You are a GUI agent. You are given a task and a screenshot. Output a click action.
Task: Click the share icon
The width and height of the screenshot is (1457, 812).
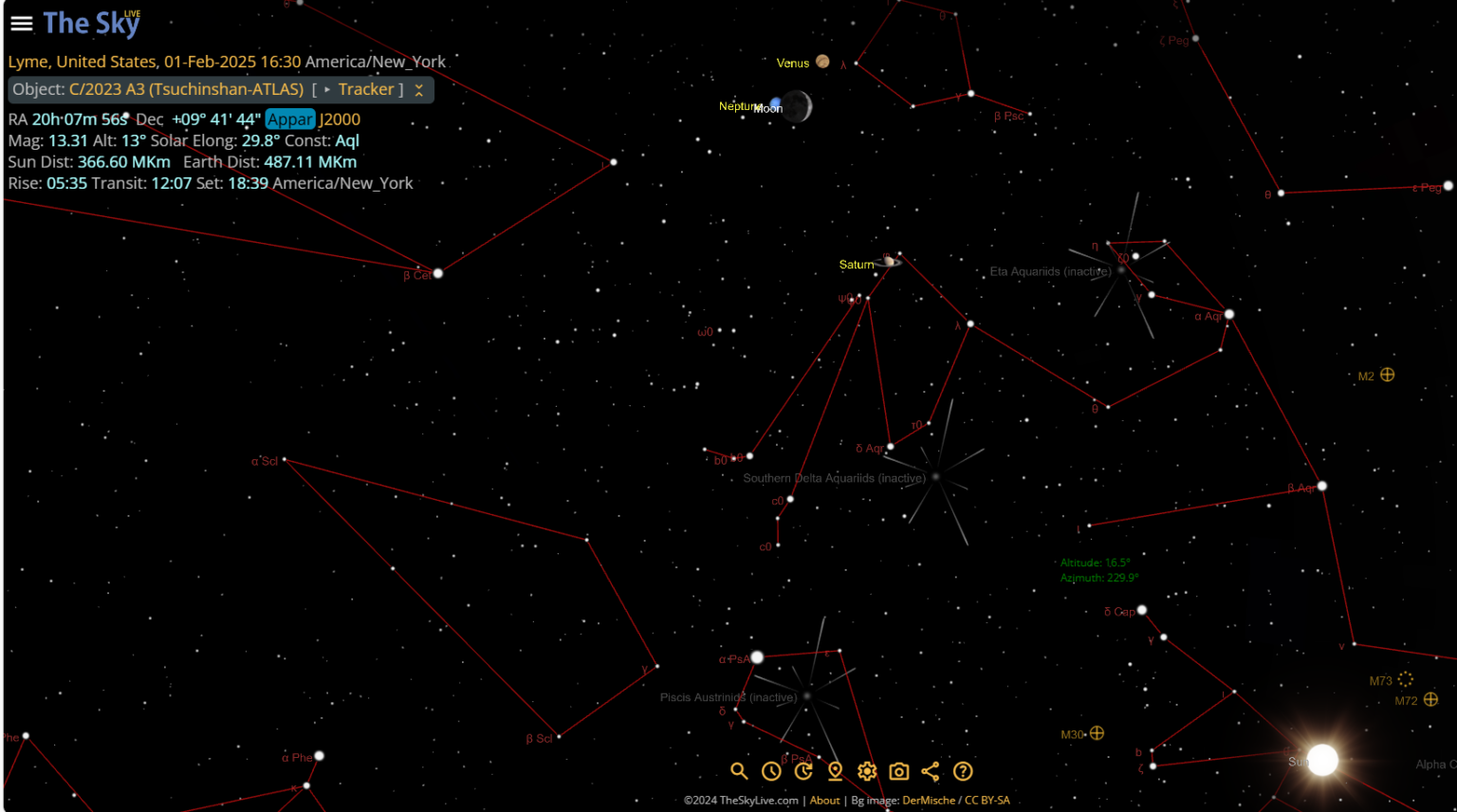pos(931,771)
